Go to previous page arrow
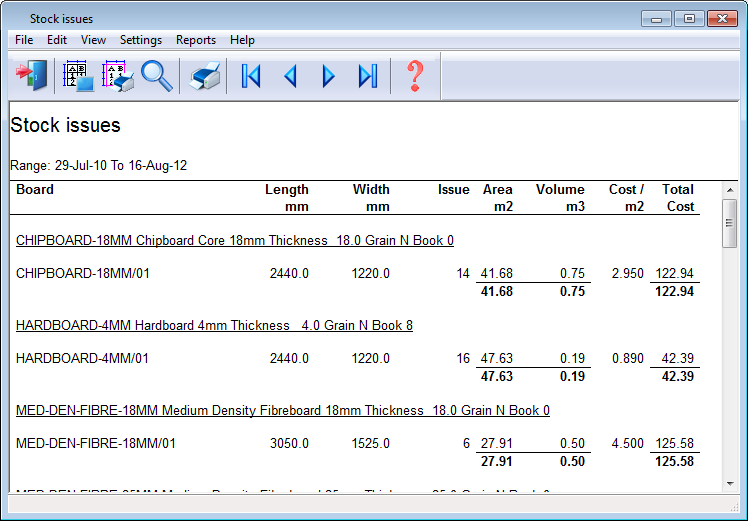This screenshot has width=748, height=521. point(290,76)
